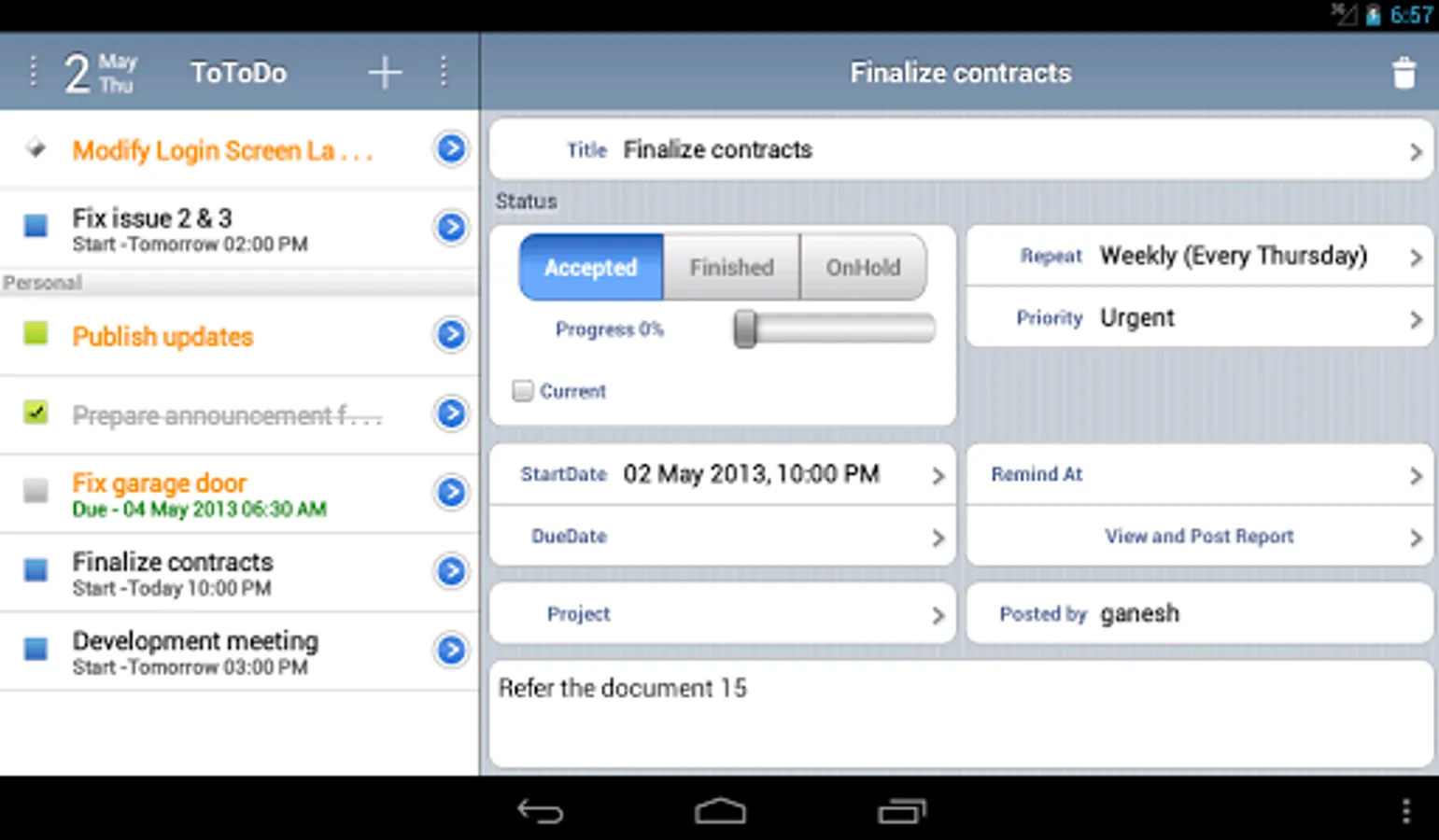Expand the Repeat Weekly option
Viewport: 1439px width, 840px height.
click(x=1200, y=256)
